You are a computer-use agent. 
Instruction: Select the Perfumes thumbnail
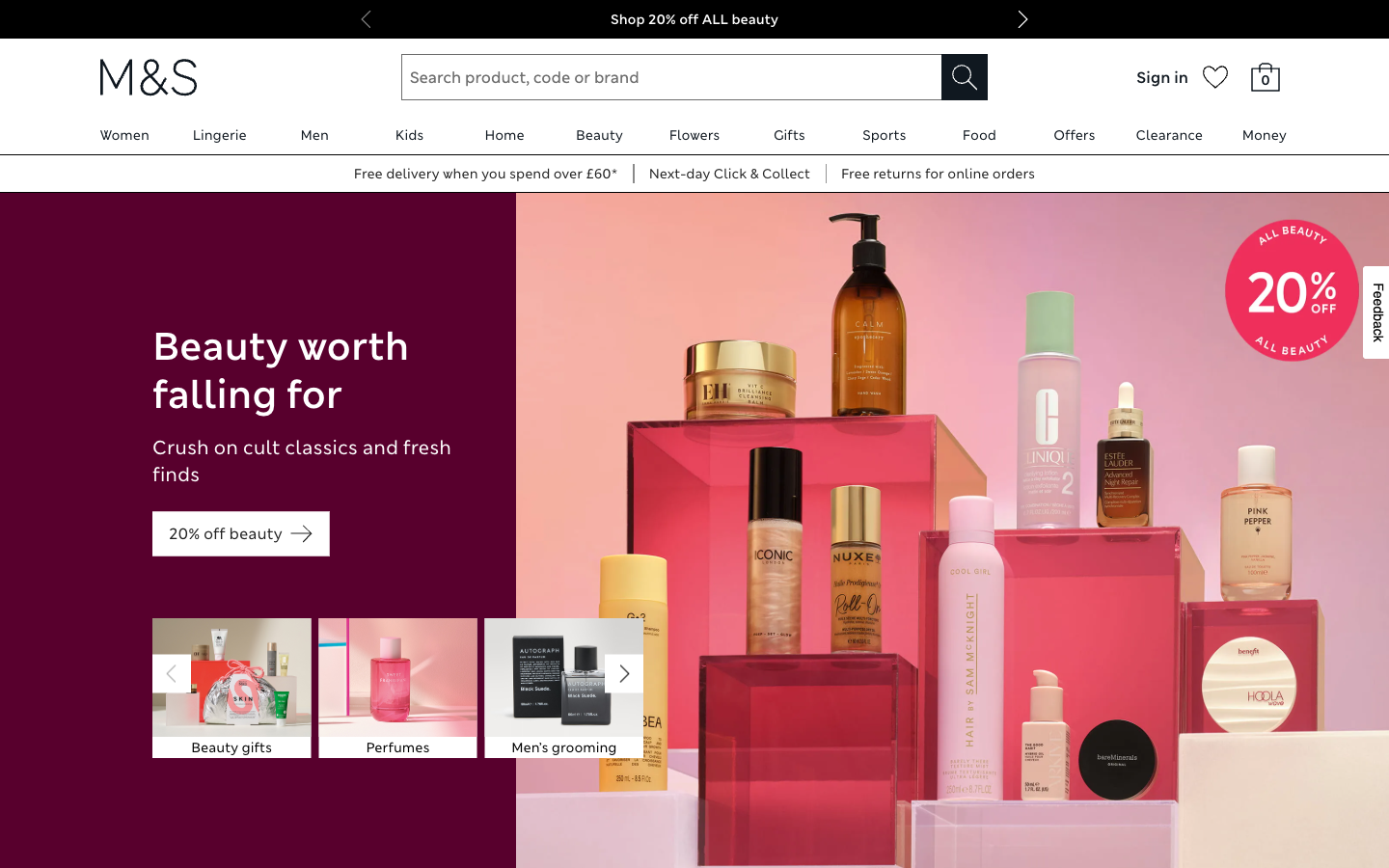tap(397, 688)
